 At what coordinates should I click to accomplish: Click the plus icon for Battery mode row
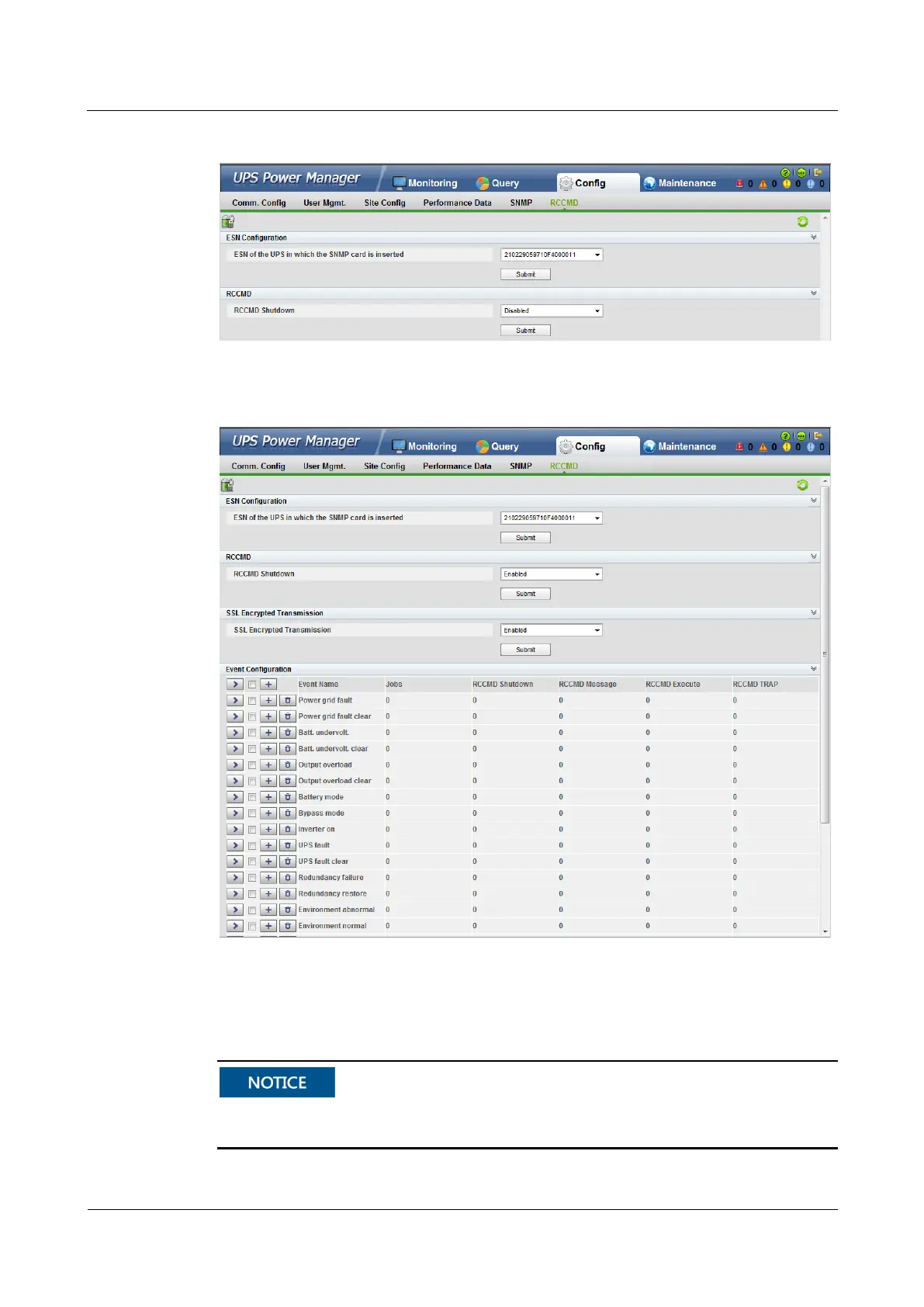coord(268,797)
